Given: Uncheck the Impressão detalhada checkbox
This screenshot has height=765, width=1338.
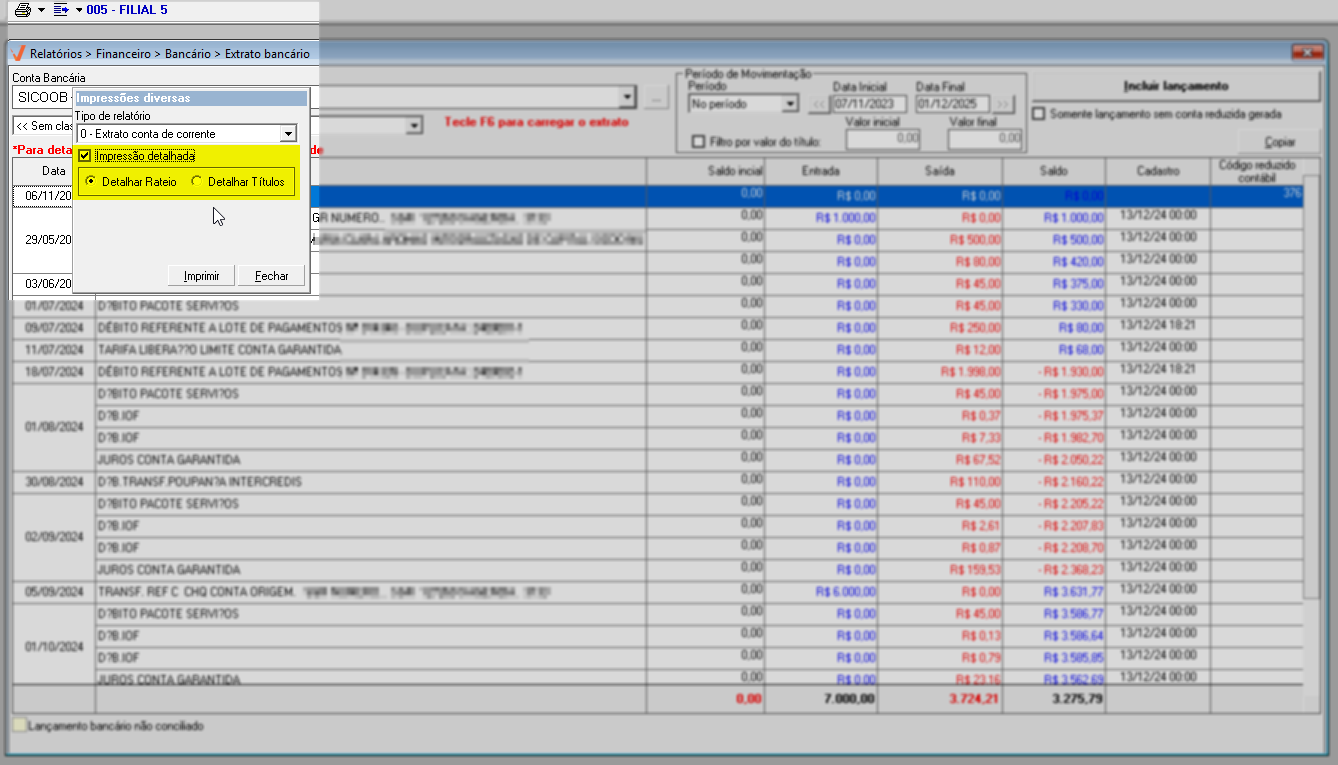Looking at the screenshot, I should pos(85,156).
